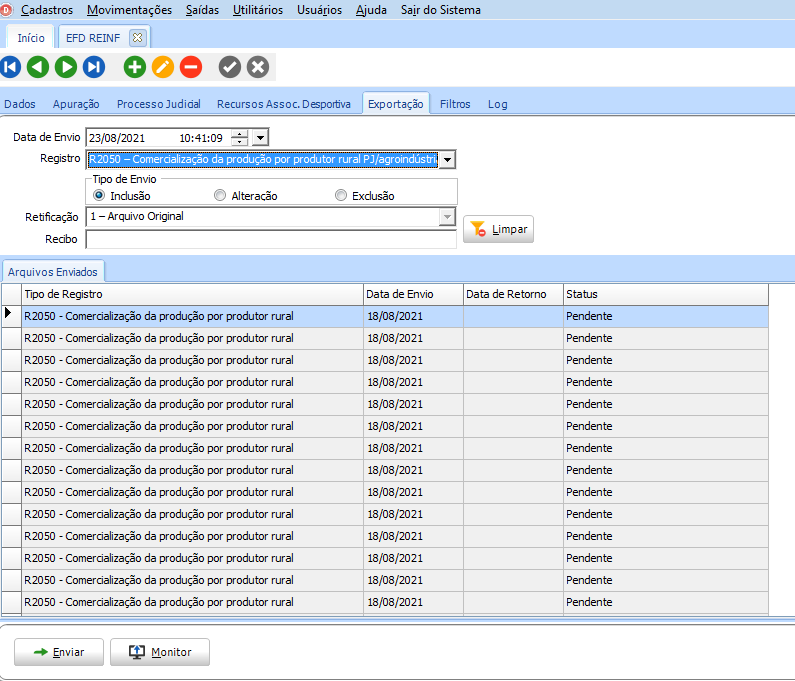Jump to the last record icon

94,67
